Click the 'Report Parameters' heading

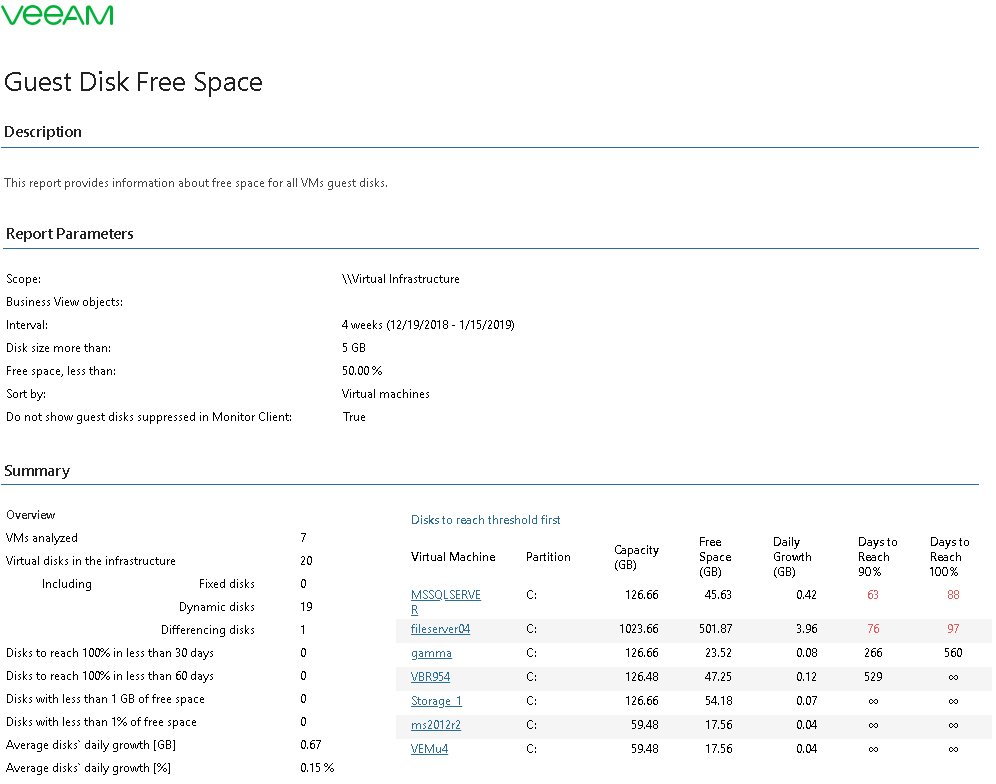click(69, 234)
